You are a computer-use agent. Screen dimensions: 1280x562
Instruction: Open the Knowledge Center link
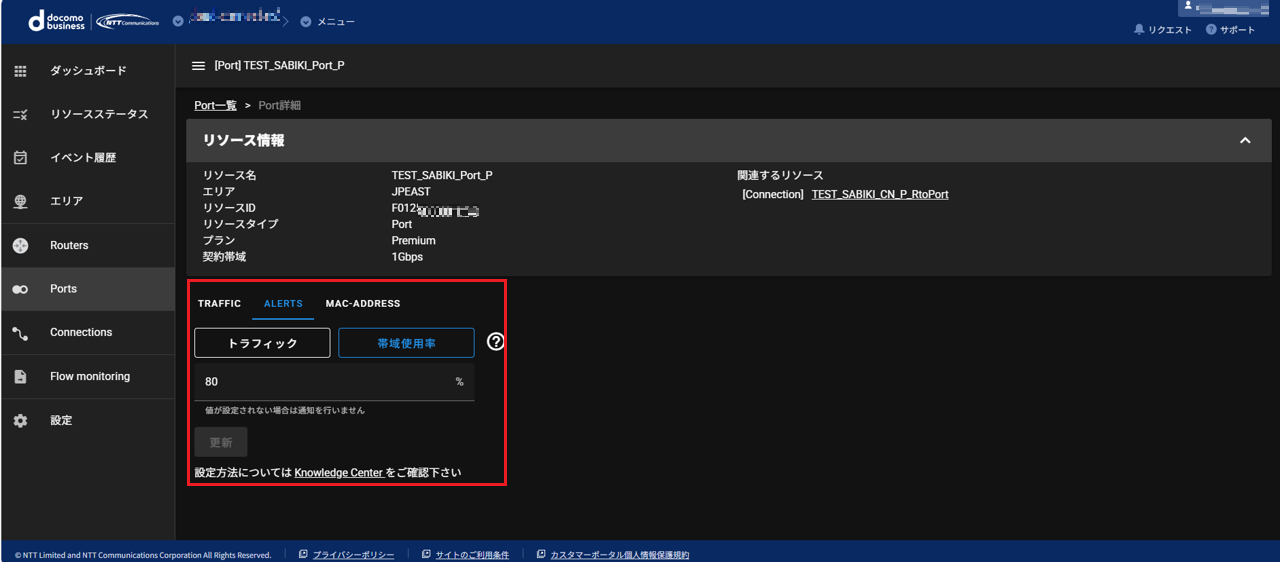(x=338, y=473)
